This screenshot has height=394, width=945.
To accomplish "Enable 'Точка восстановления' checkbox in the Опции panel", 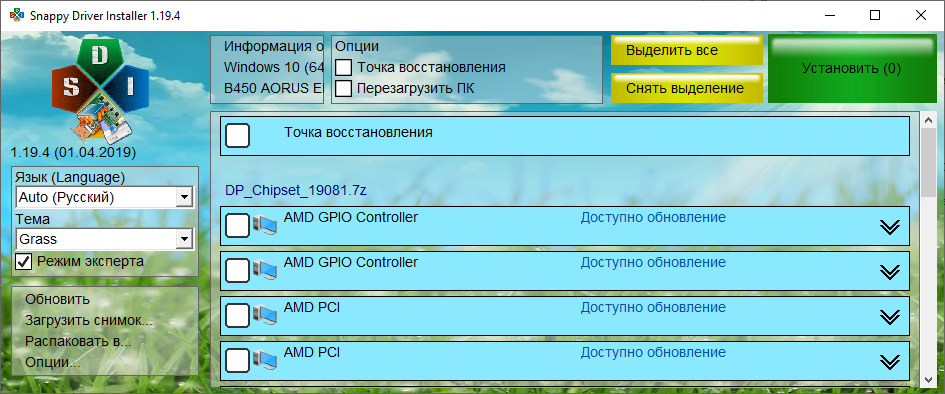I will click(344, 67).
